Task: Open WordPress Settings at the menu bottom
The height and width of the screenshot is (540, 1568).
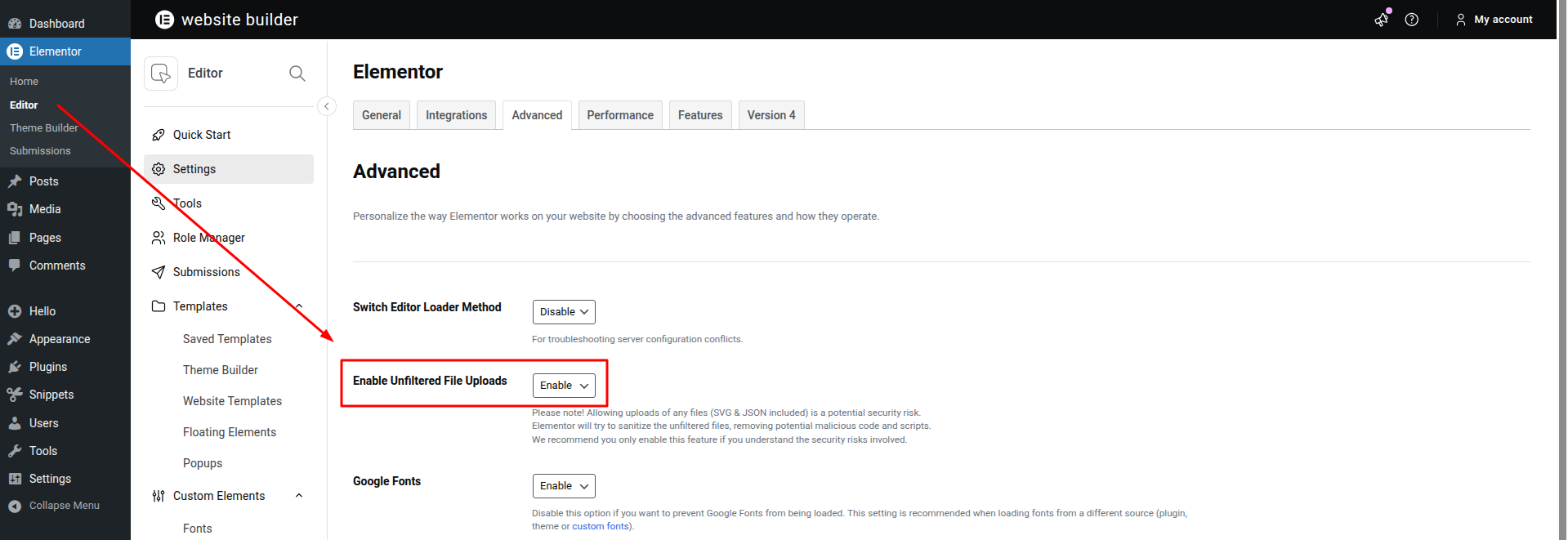Action: (50, 479)
